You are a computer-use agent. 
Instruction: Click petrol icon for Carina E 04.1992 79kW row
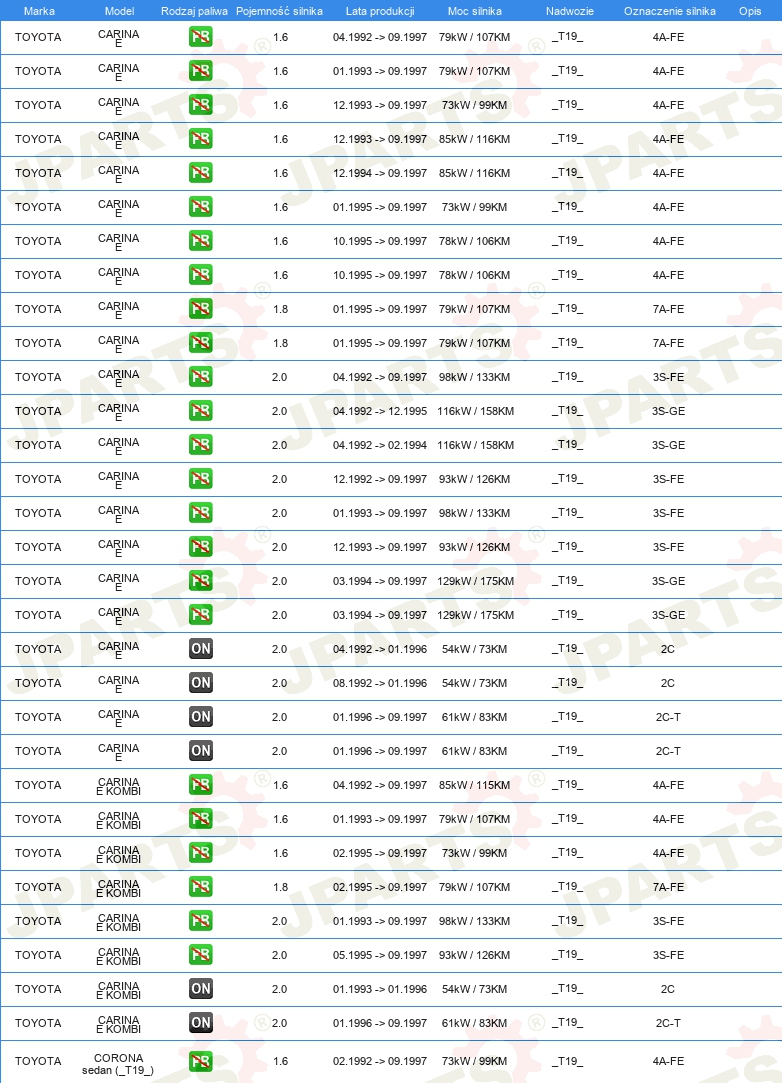tap(200, 37)
